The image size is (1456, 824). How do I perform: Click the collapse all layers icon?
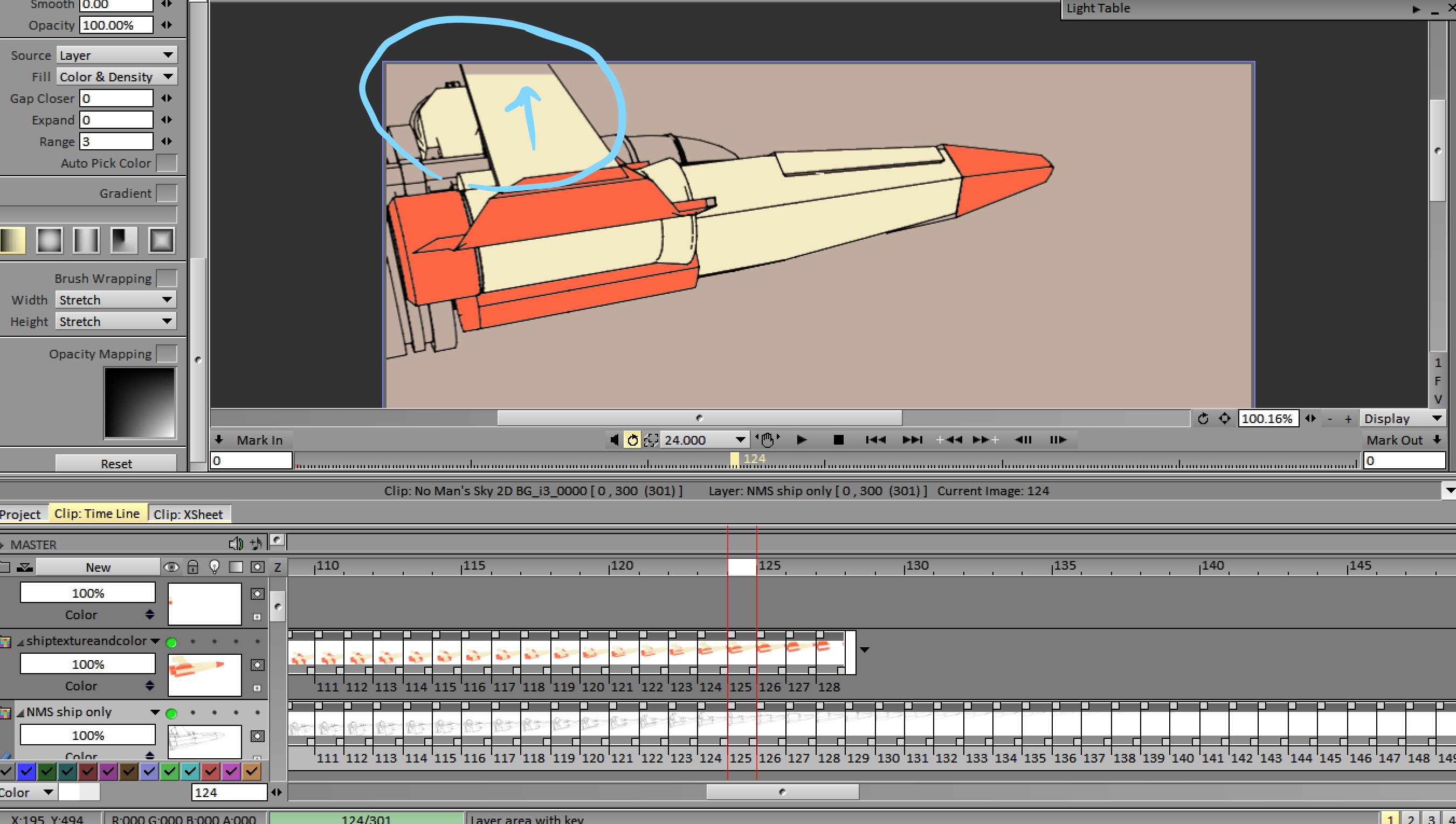coord(24,567)
